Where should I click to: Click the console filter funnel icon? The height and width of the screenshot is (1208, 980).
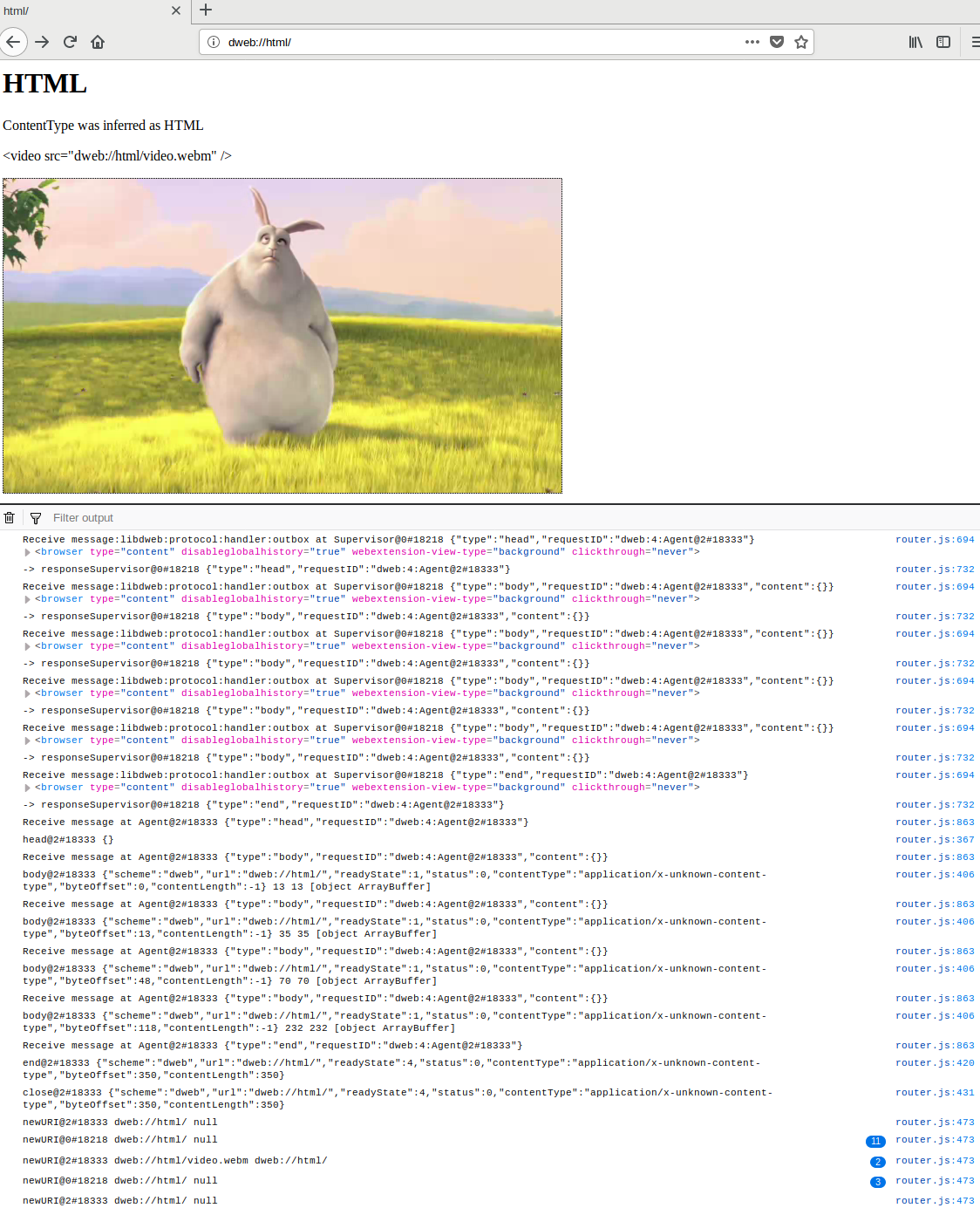point(36,518)
